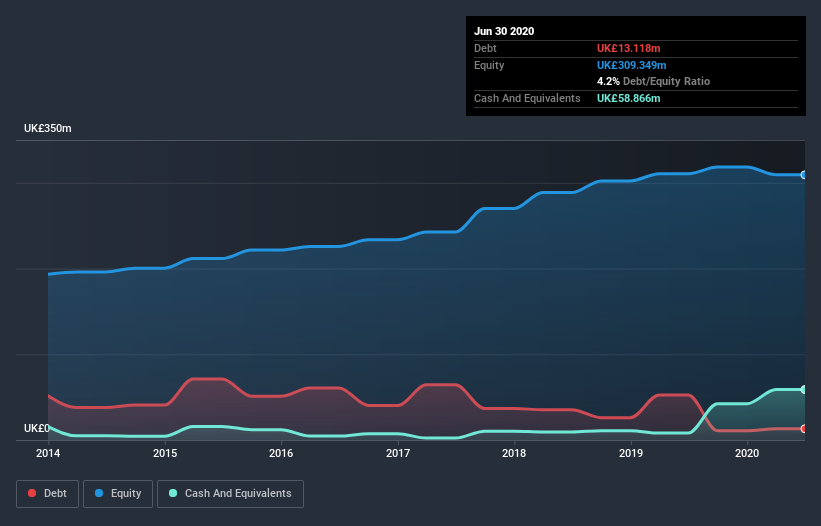Toggle the Debt series legend button
Image resolution: width=821 pixels, height=526 pixels.
click(48, 494)
